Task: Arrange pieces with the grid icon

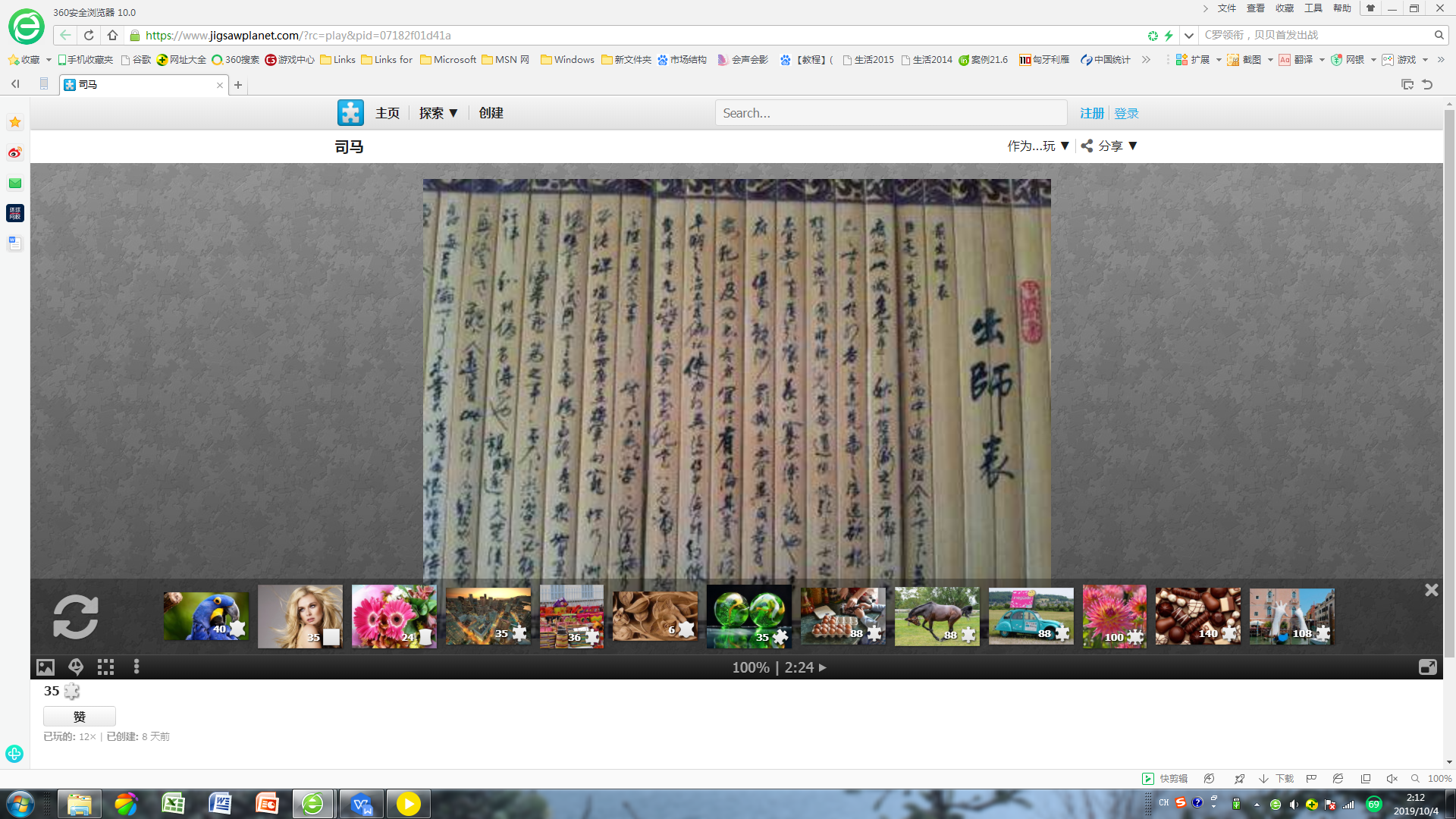Action: [x=105, y=667]
